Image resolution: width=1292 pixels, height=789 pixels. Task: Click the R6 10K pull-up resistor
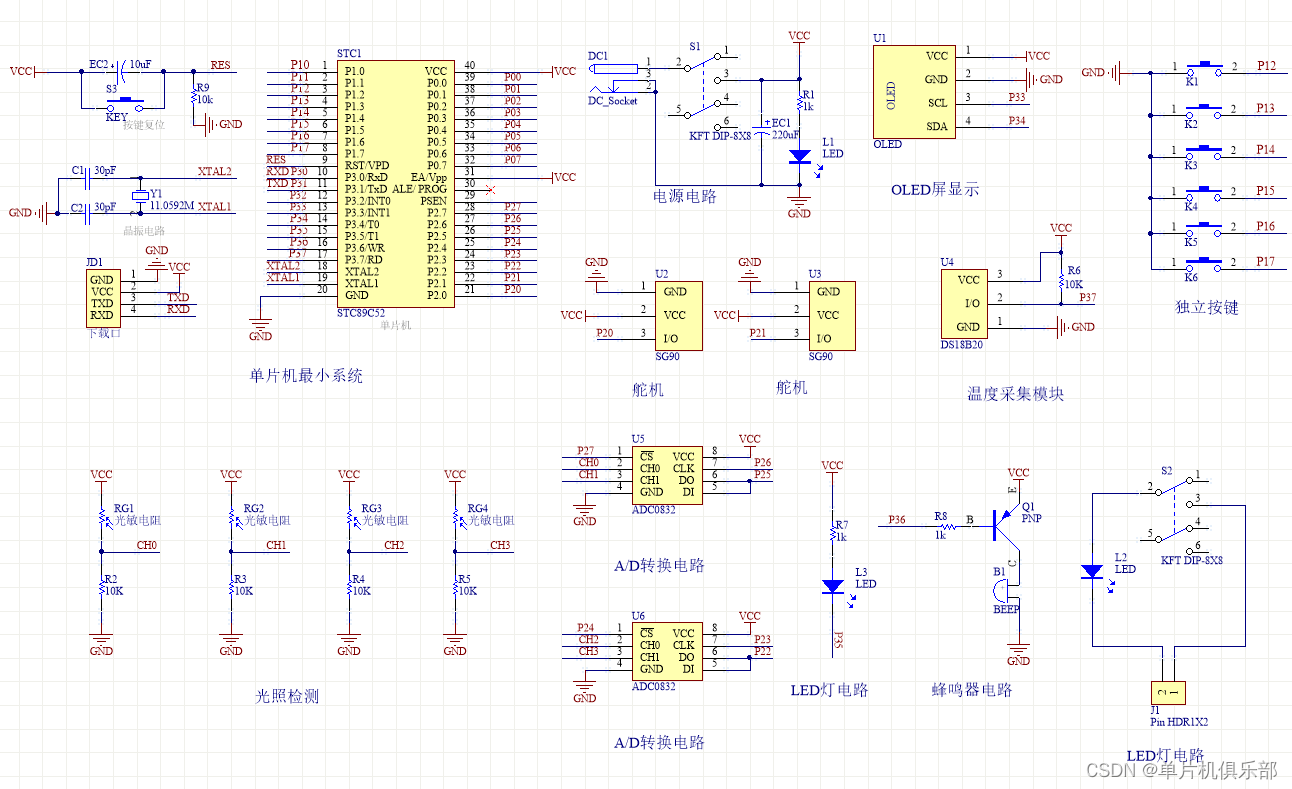click(x=1061, y=279)
